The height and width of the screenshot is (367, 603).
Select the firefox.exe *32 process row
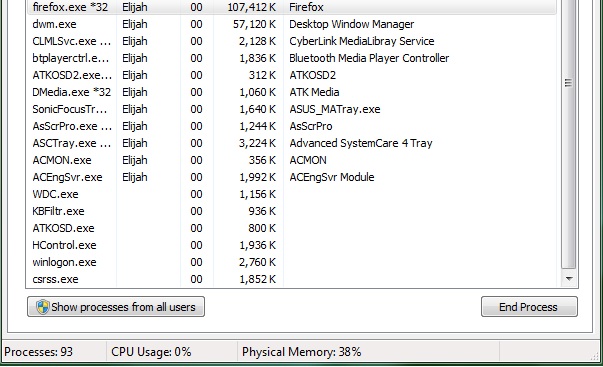coord(292,7)
